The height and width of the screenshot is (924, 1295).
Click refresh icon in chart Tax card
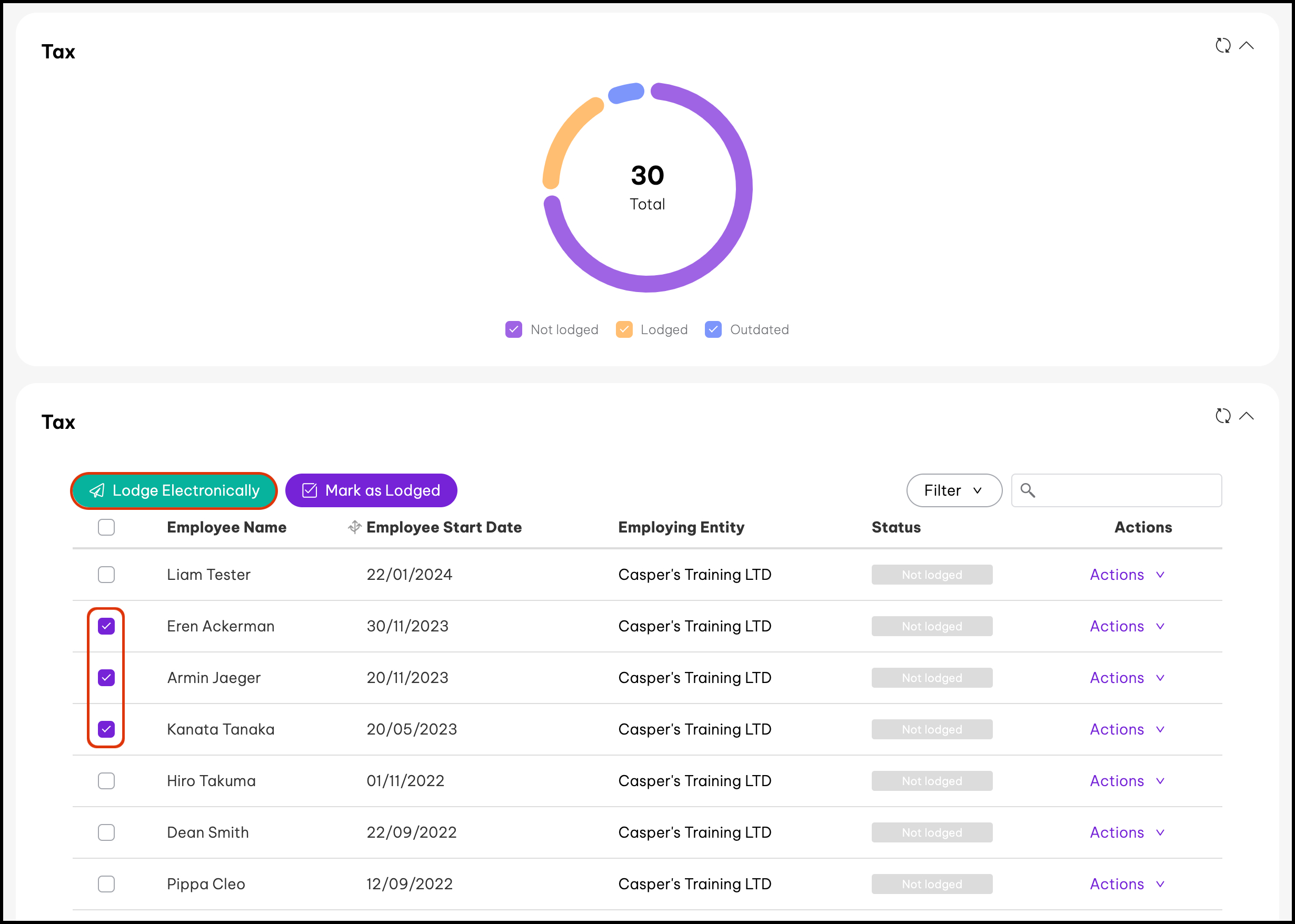1223,46
